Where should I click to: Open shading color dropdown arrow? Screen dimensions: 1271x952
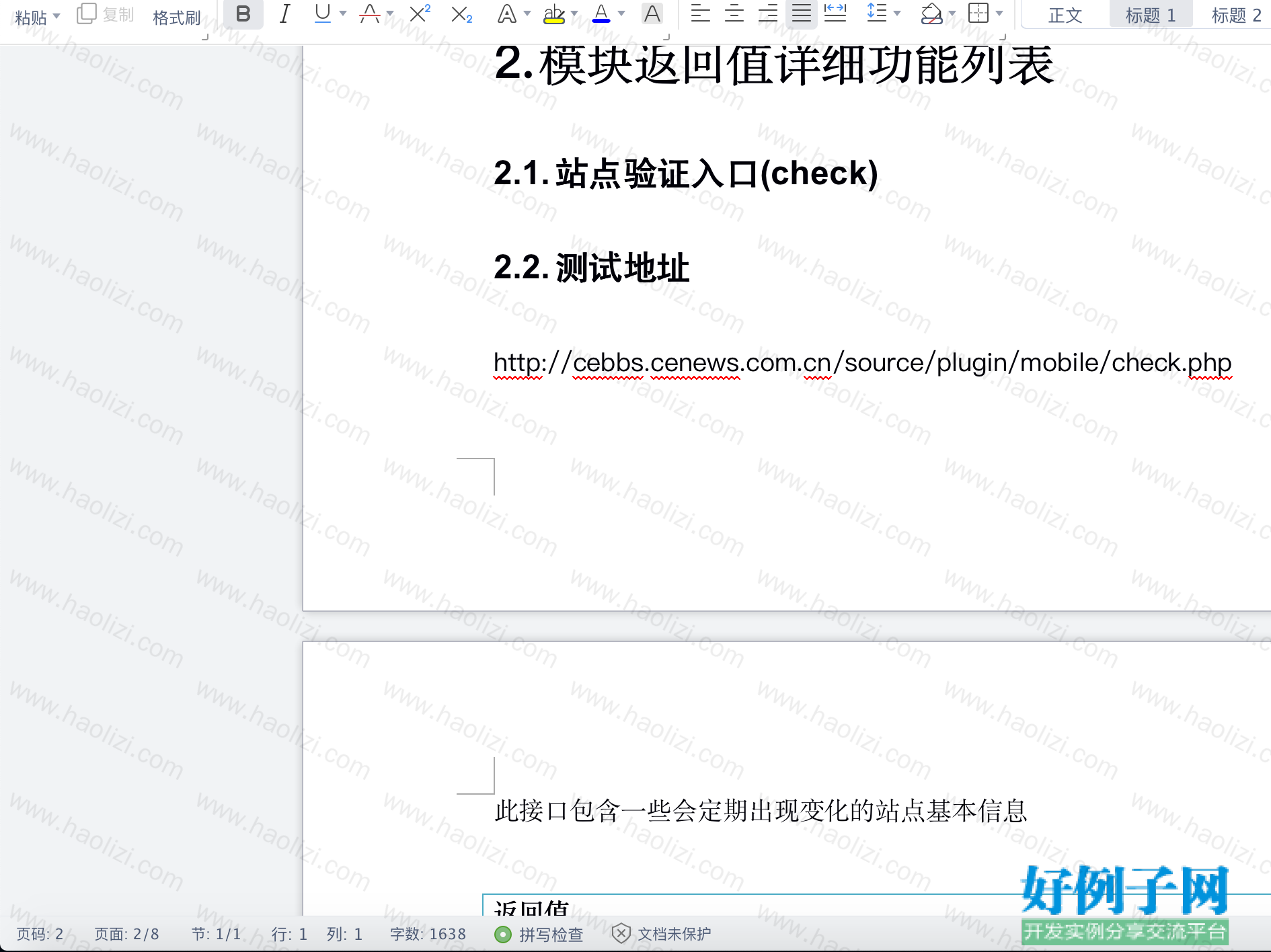click(x=952, y=13)
